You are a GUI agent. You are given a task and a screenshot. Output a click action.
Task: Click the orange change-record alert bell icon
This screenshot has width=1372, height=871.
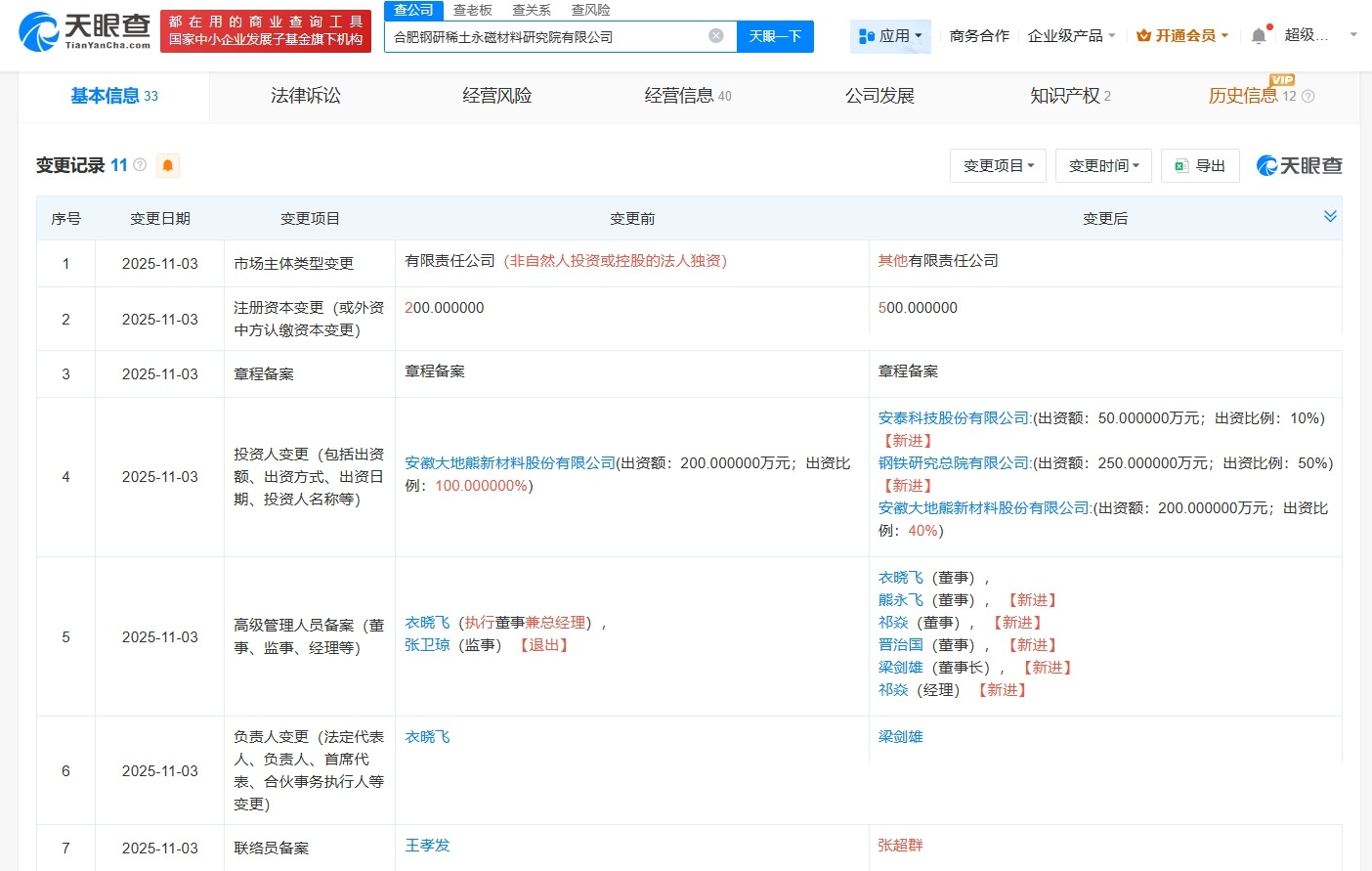pyautogui.click(x=168, y=165)
